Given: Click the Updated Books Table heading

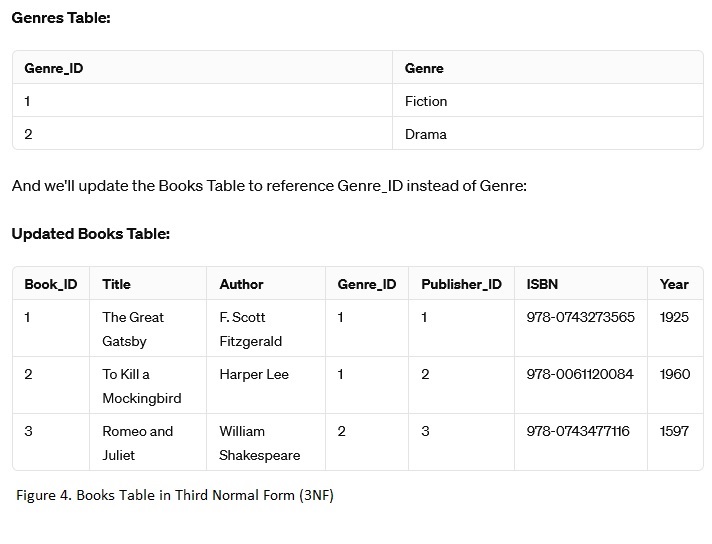Looking at the screenshot, I should point(91,234).
